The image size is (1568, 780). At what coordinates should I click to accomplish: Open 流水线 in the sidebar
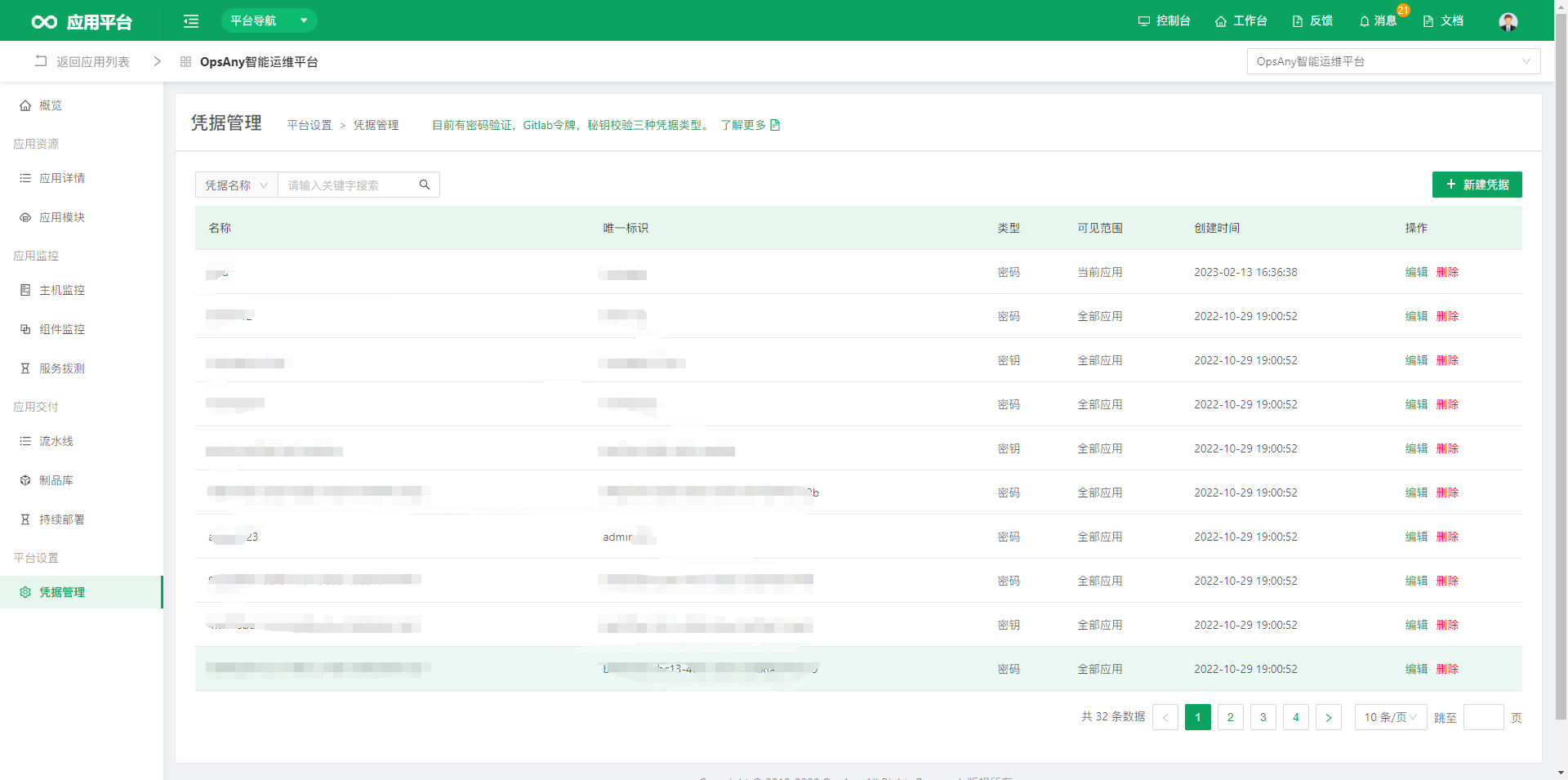click(82, 441)
